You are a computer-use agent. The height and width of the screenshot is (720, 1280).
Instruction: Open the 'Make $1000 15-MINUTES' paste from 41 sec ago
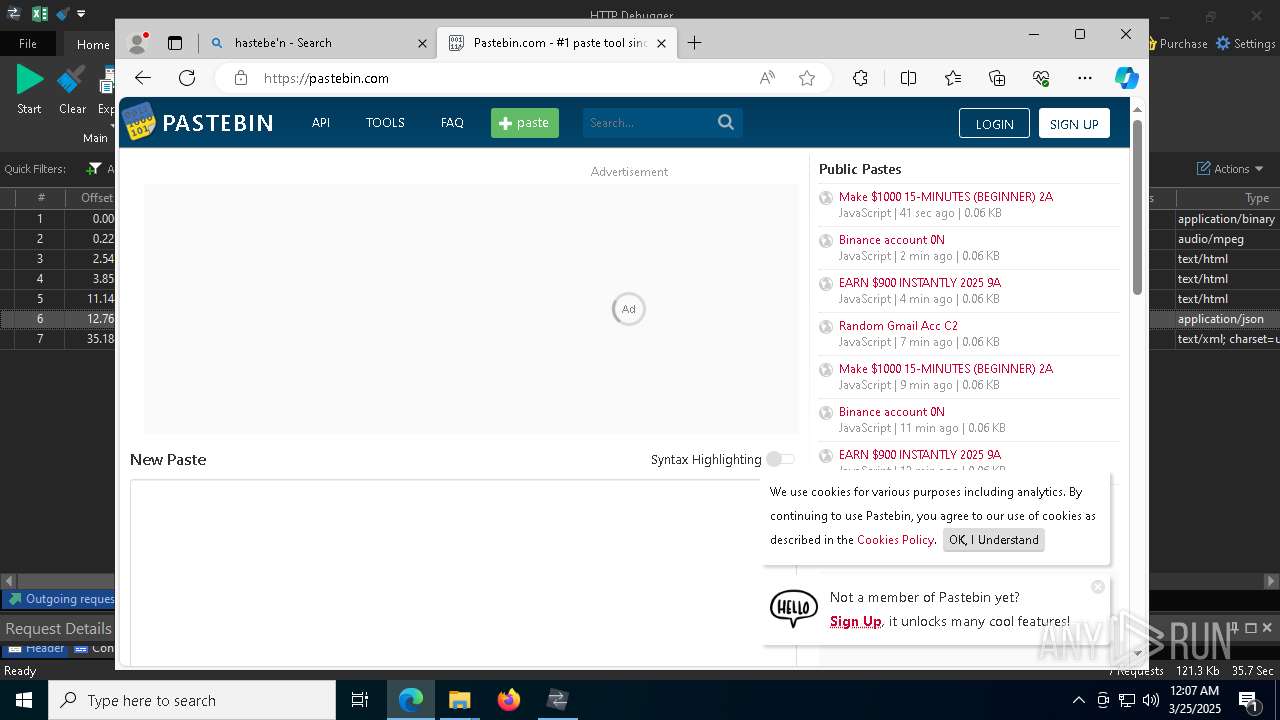coord(946,197)
